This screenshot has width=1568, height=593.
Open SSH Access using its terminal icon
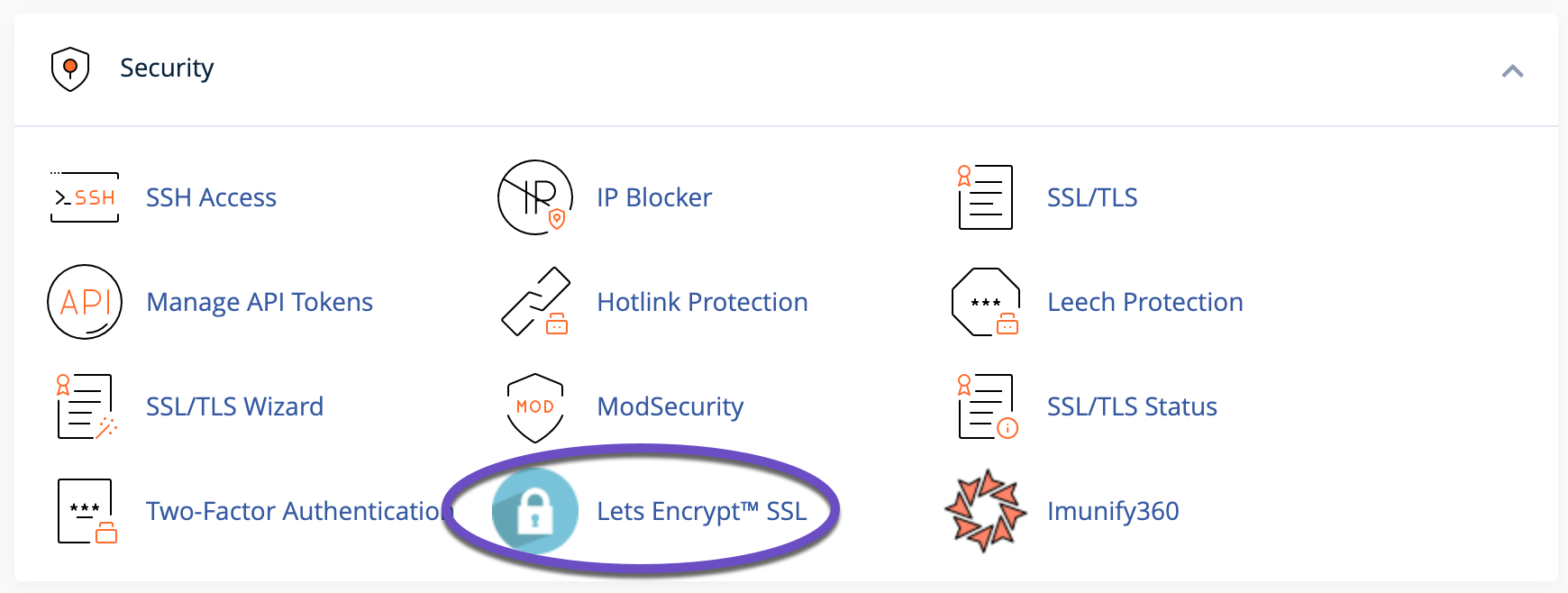tap(84, 196)
